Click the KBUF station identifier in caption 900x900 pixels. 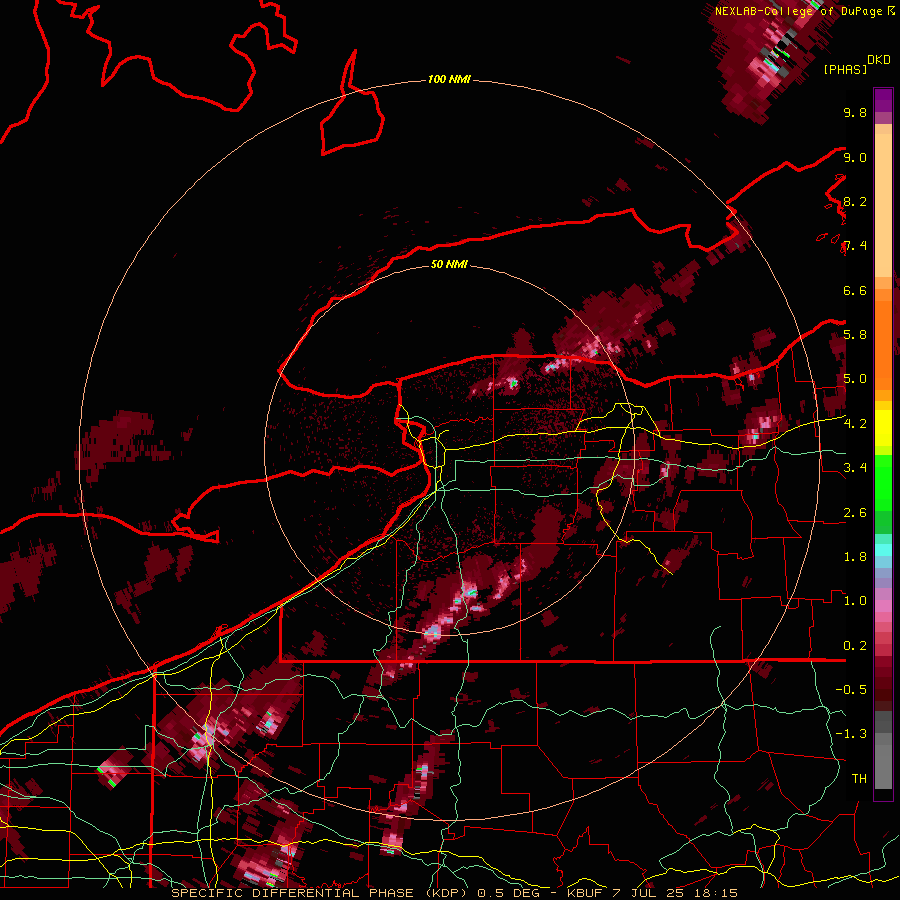click(584, 893)
